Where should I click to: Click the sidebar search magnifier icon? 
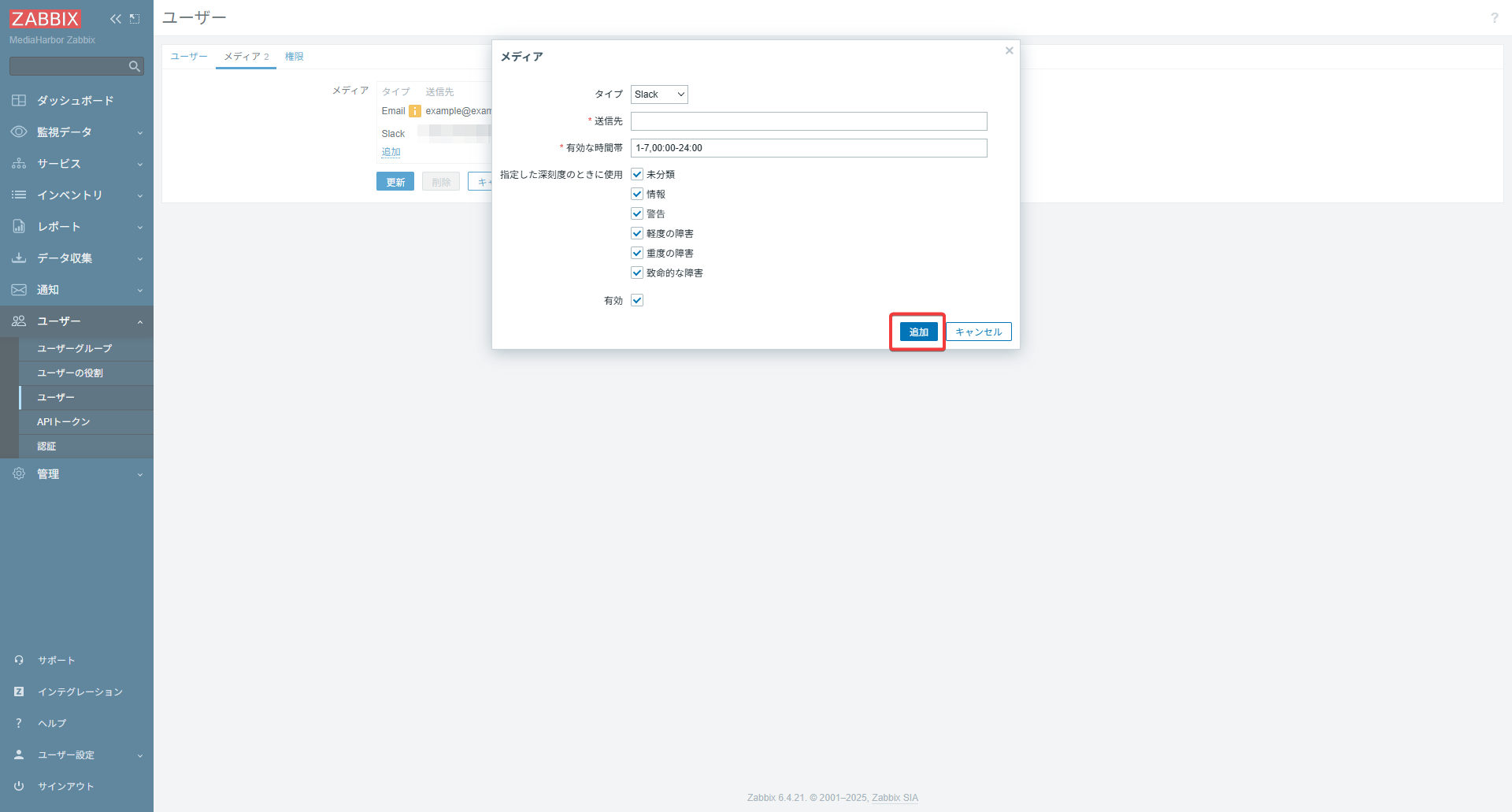135,66
